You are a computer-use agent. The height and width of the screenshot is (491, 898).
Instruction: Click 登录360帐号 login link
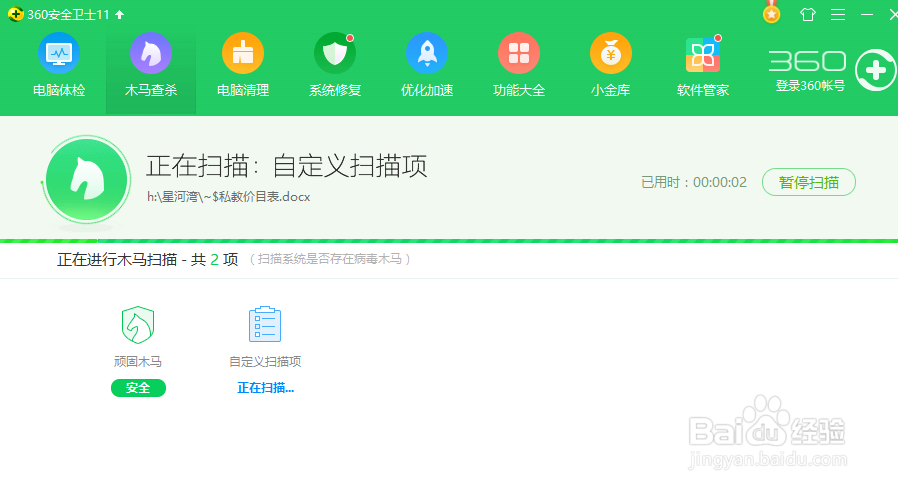click(810, 86)
